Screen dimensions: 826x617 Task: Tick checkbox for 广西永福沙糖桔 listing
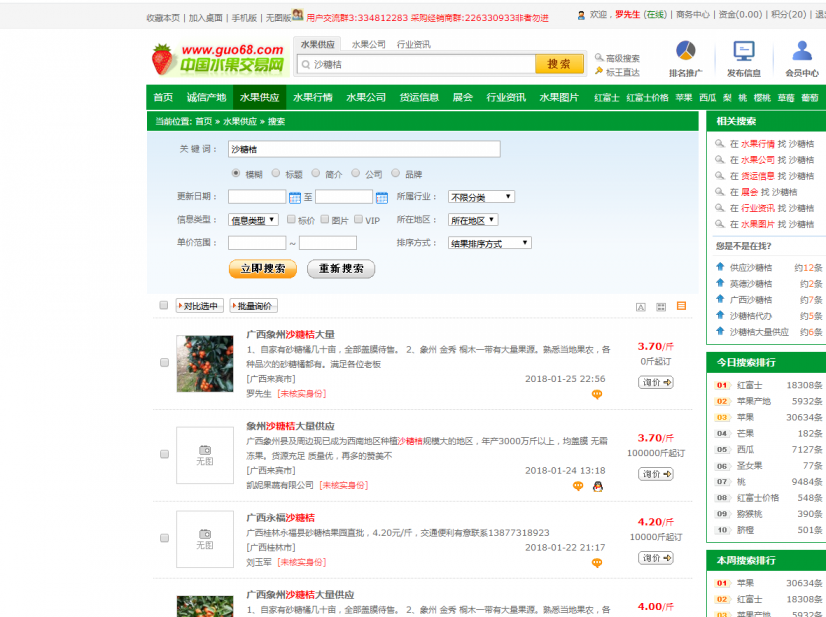tap(164, 538)
